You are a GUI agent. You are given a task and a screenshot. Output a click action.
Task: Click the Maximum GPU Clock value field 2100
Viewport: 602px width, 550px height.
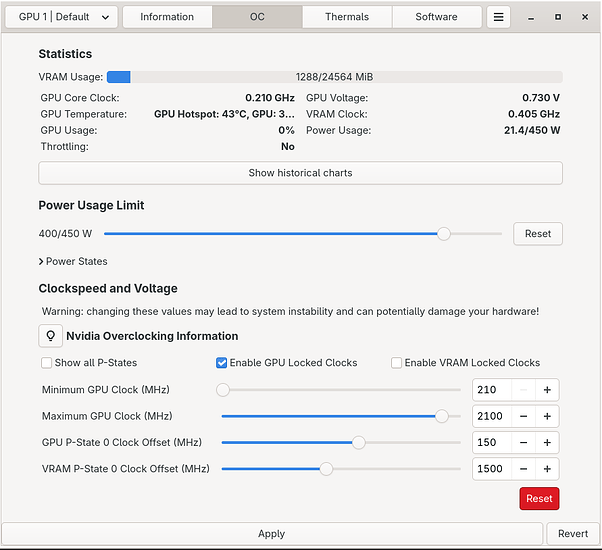click(x=492, y=416)
